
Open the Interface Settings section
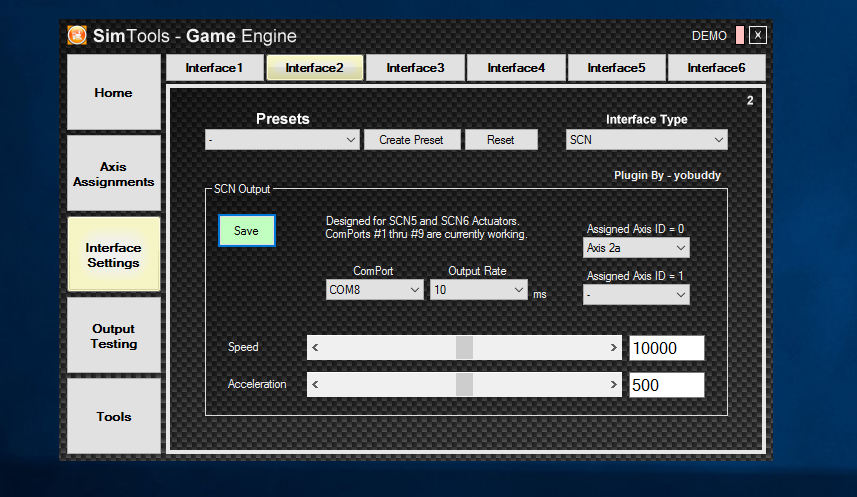(114, 255)
